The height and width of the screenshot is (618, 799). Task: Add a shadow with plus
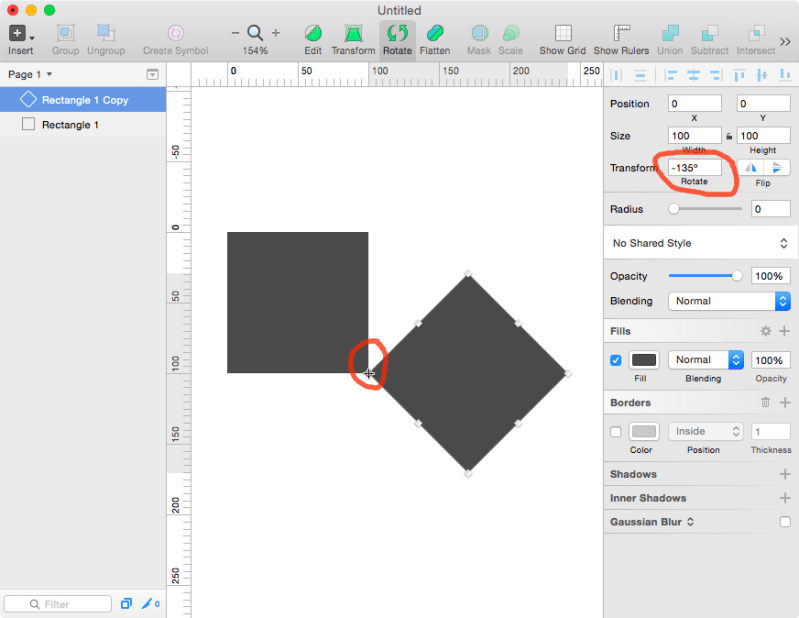pos(785,474)
